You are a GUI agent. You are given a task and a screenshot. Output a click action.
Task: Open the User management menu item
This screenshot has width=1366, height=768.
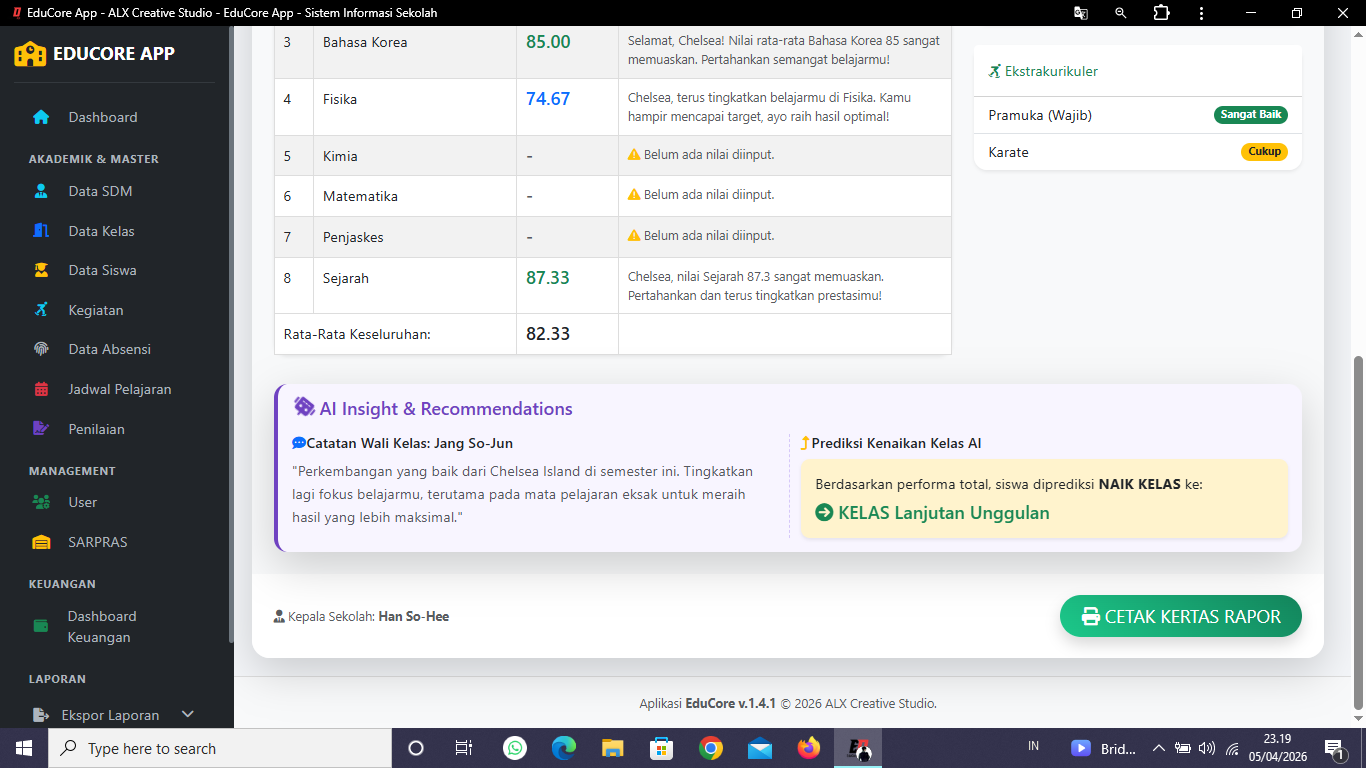click(82, 502)
